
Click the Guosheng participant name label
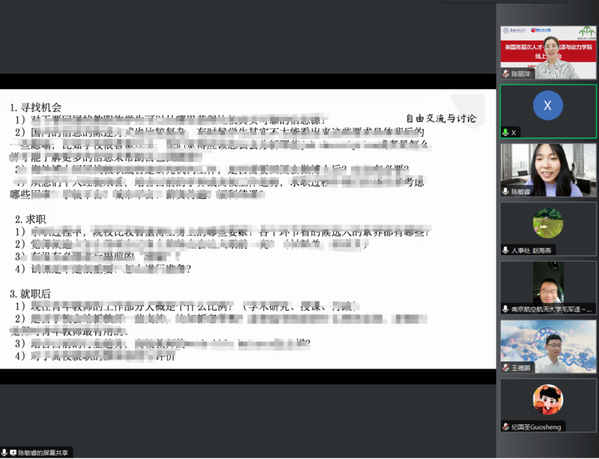(536, 427)
